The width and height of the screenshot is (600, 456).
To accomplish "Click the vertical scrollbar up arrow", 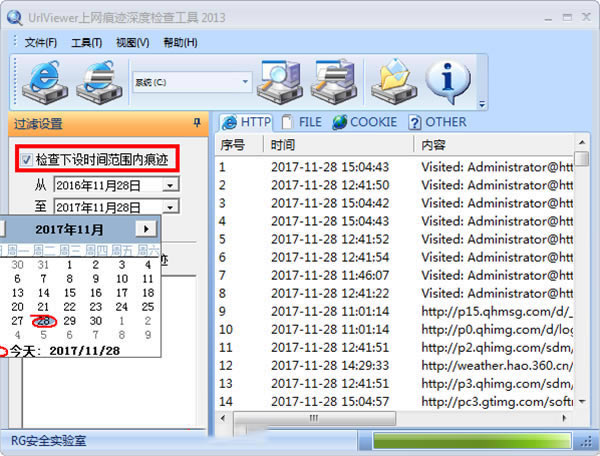I will (x=582, y=142).
